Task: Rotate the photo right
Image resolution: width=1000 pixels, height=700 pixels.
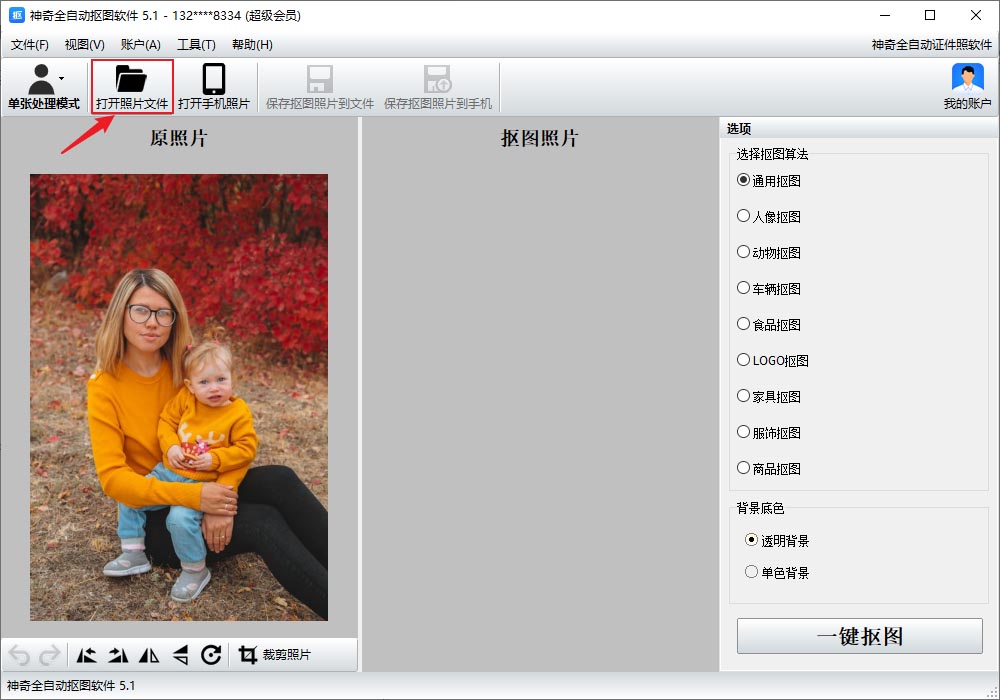Action: pos(118,655)
